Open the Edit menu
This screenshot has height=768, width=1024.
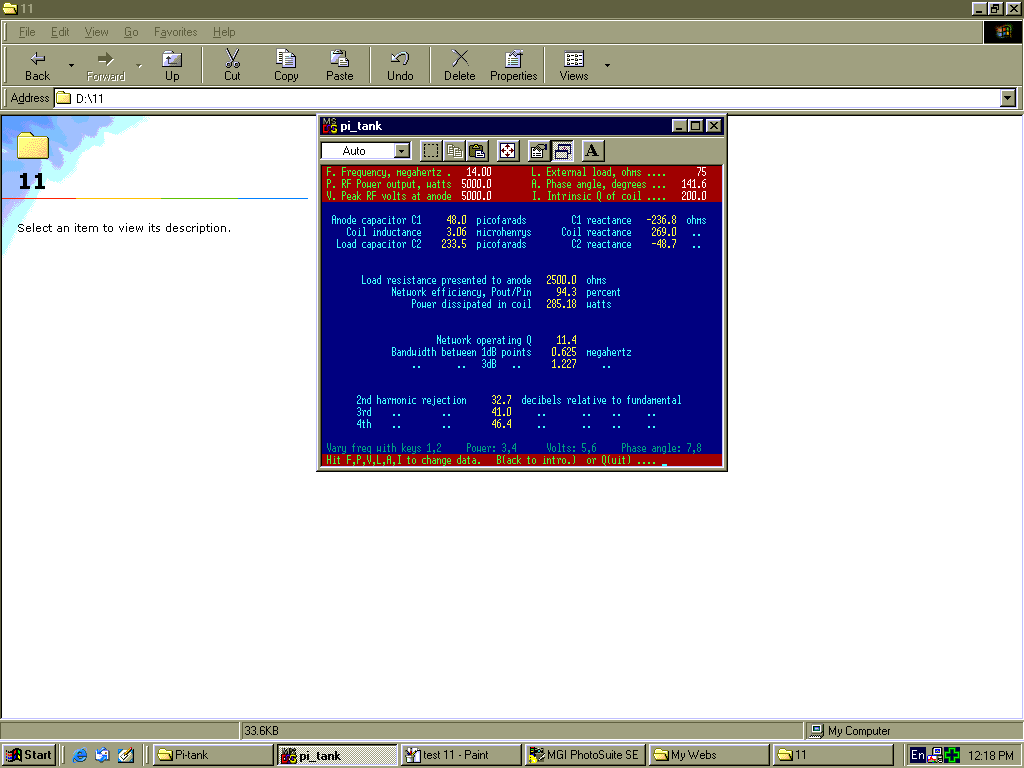point(60,32)
